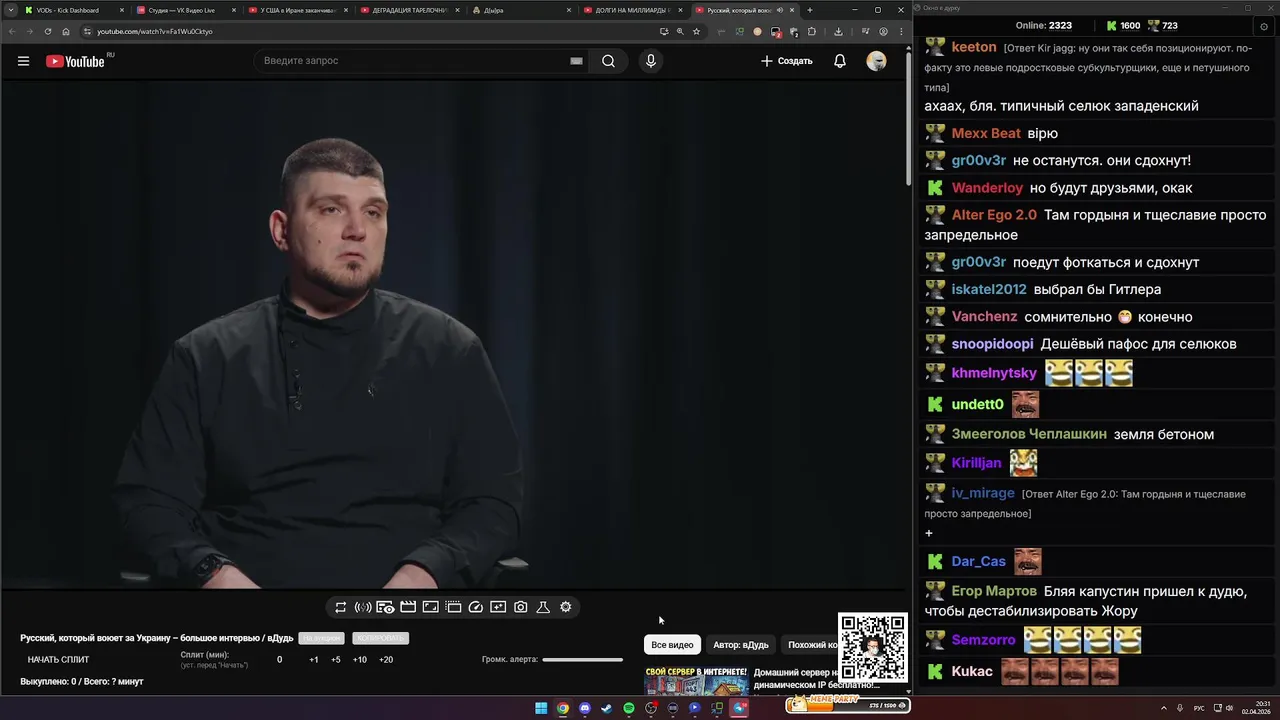Click the theater frame icon in player toolbar
The height and width of the screenshot is (720, 1280).
click(x=430, y=607)
